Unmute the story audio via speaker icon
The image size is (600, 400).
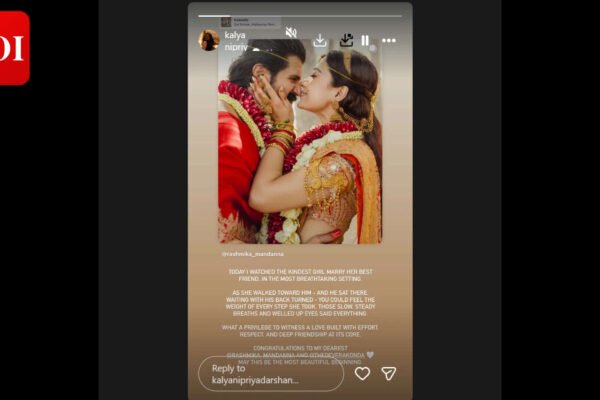point(291,33)
